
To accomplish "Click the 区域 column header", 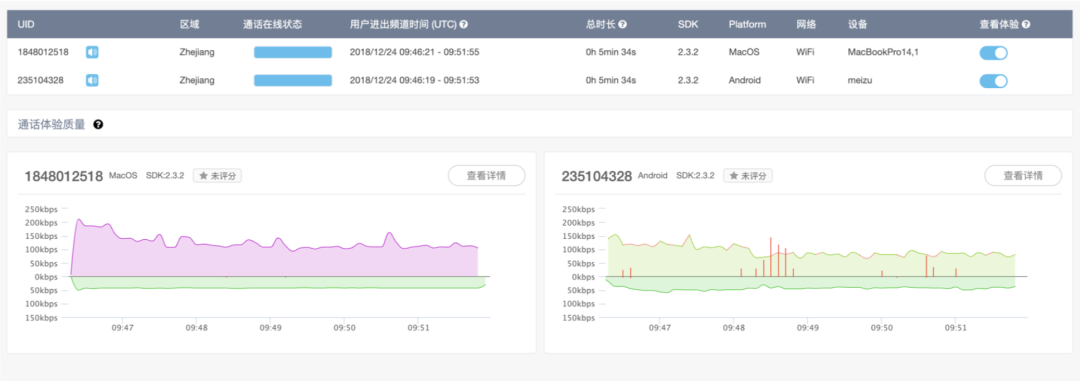I will [189, 24].
